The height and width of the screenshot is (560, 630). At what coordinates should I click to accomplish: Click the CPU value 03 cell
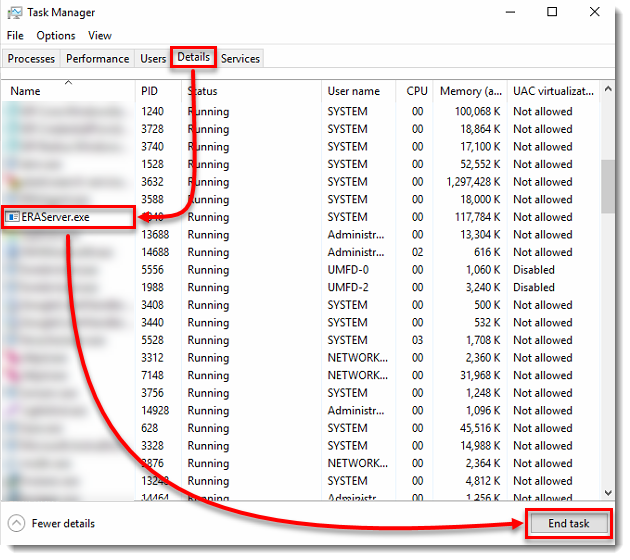(417, 340)
